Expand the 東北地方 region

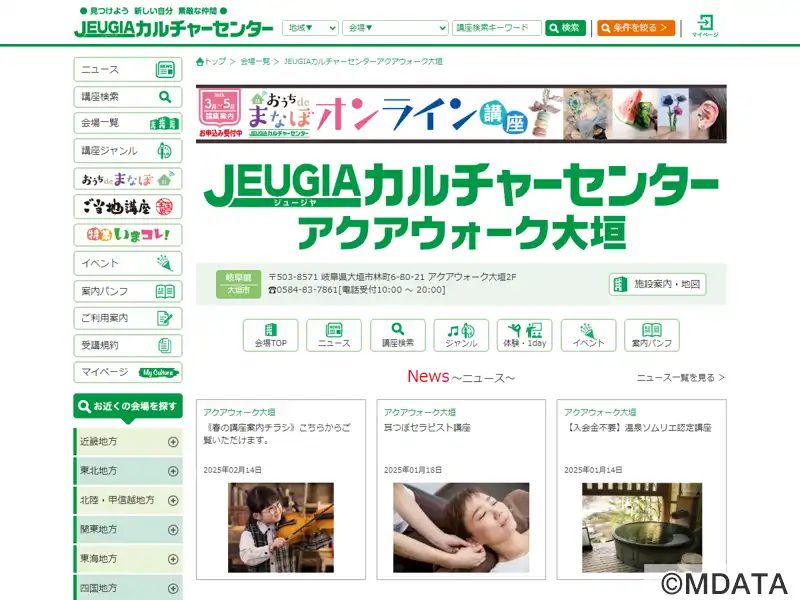point(128,471)
